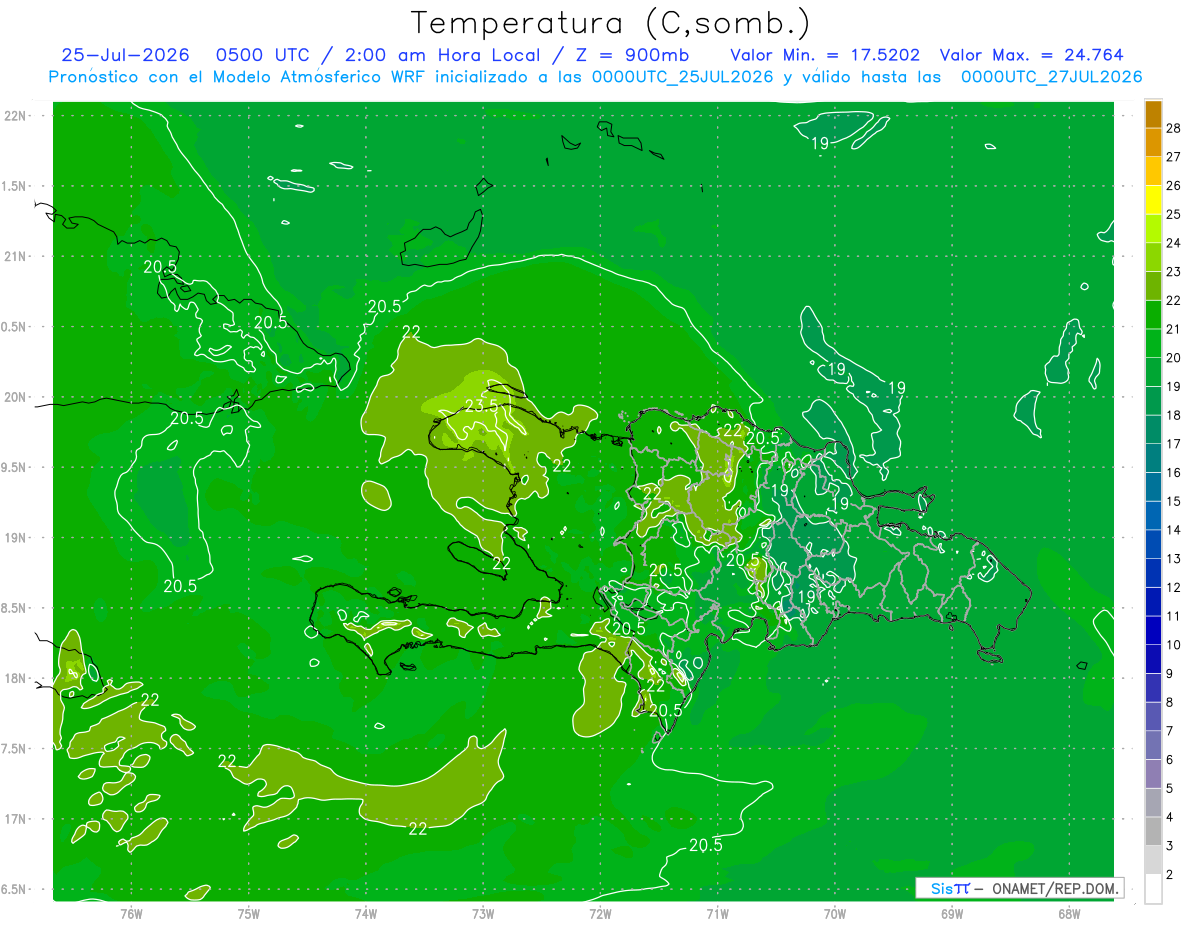Click the '22N' latitude axis label
The image size is (1200, 927).
click(x=14, y=115)
